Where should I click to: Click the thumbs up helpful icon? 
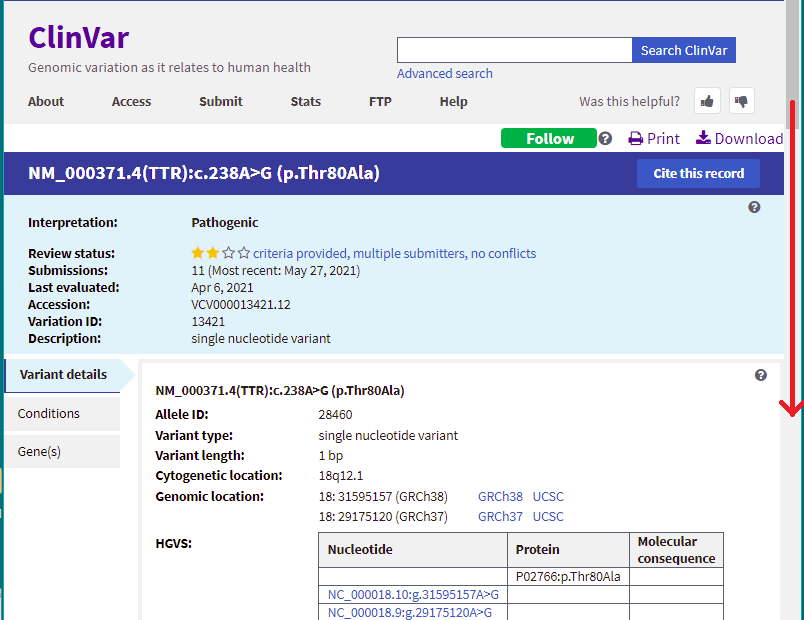[x=707, y=101]
